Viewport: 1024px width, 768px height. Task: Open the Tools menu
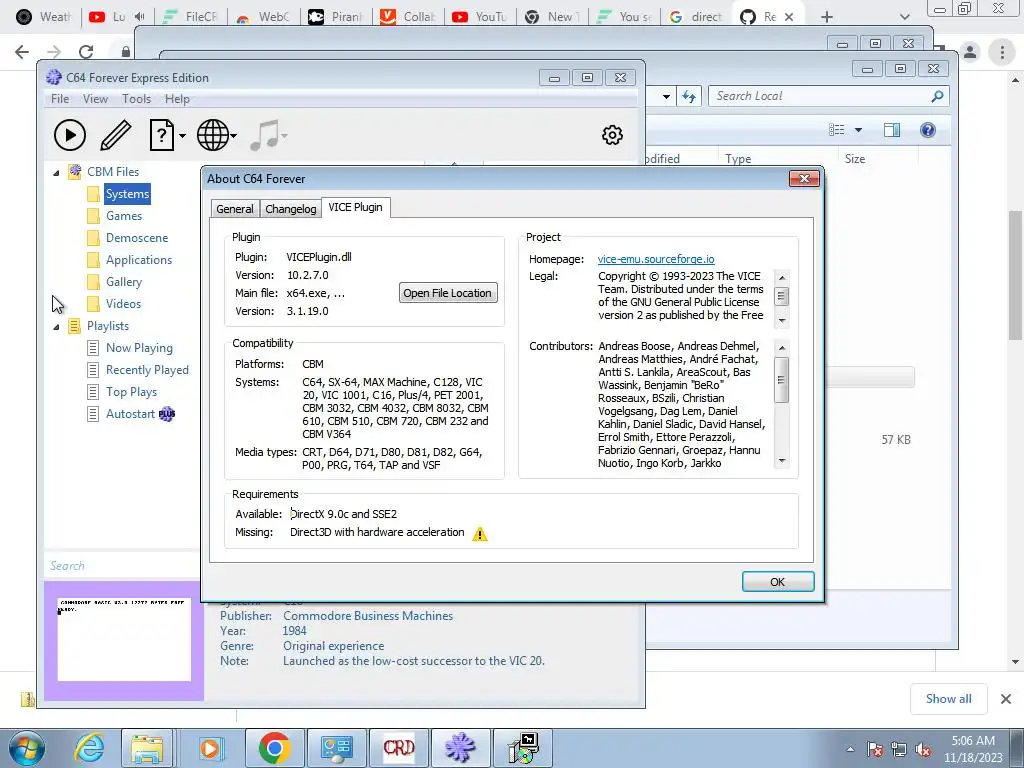pyautogui.click(x=136, y=99)
